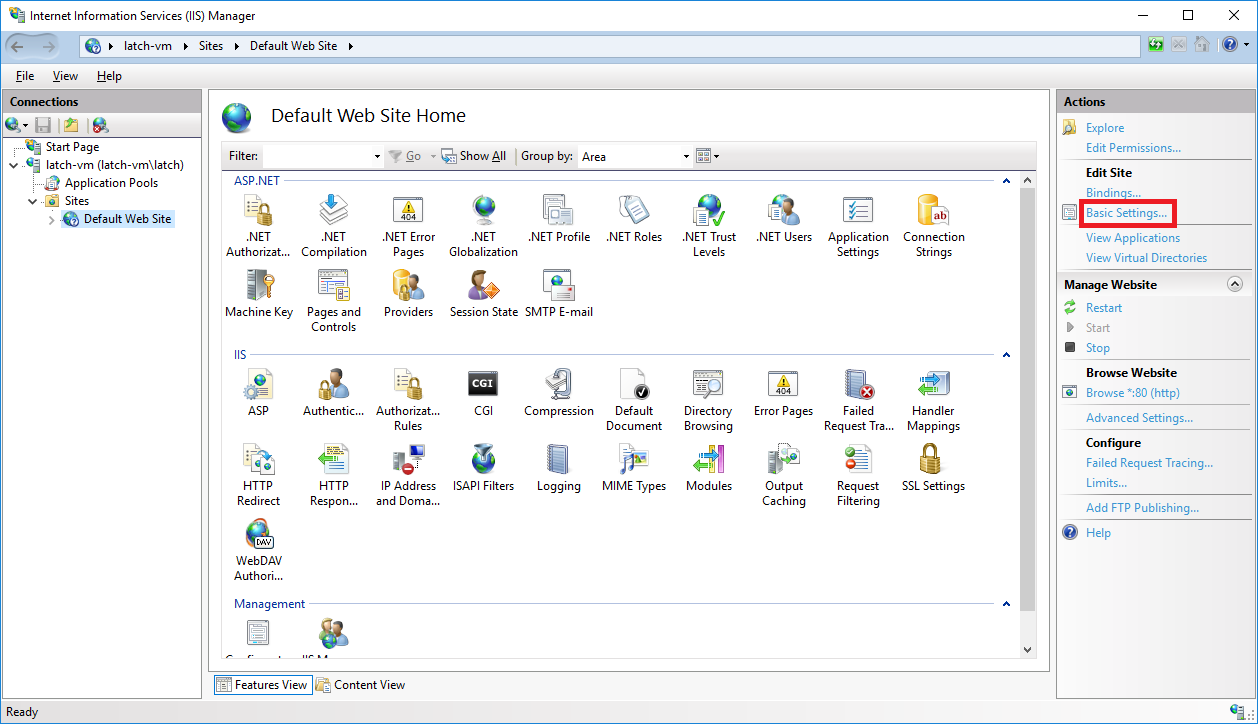
Task: Click the Restart website link
Action: 1104,308
